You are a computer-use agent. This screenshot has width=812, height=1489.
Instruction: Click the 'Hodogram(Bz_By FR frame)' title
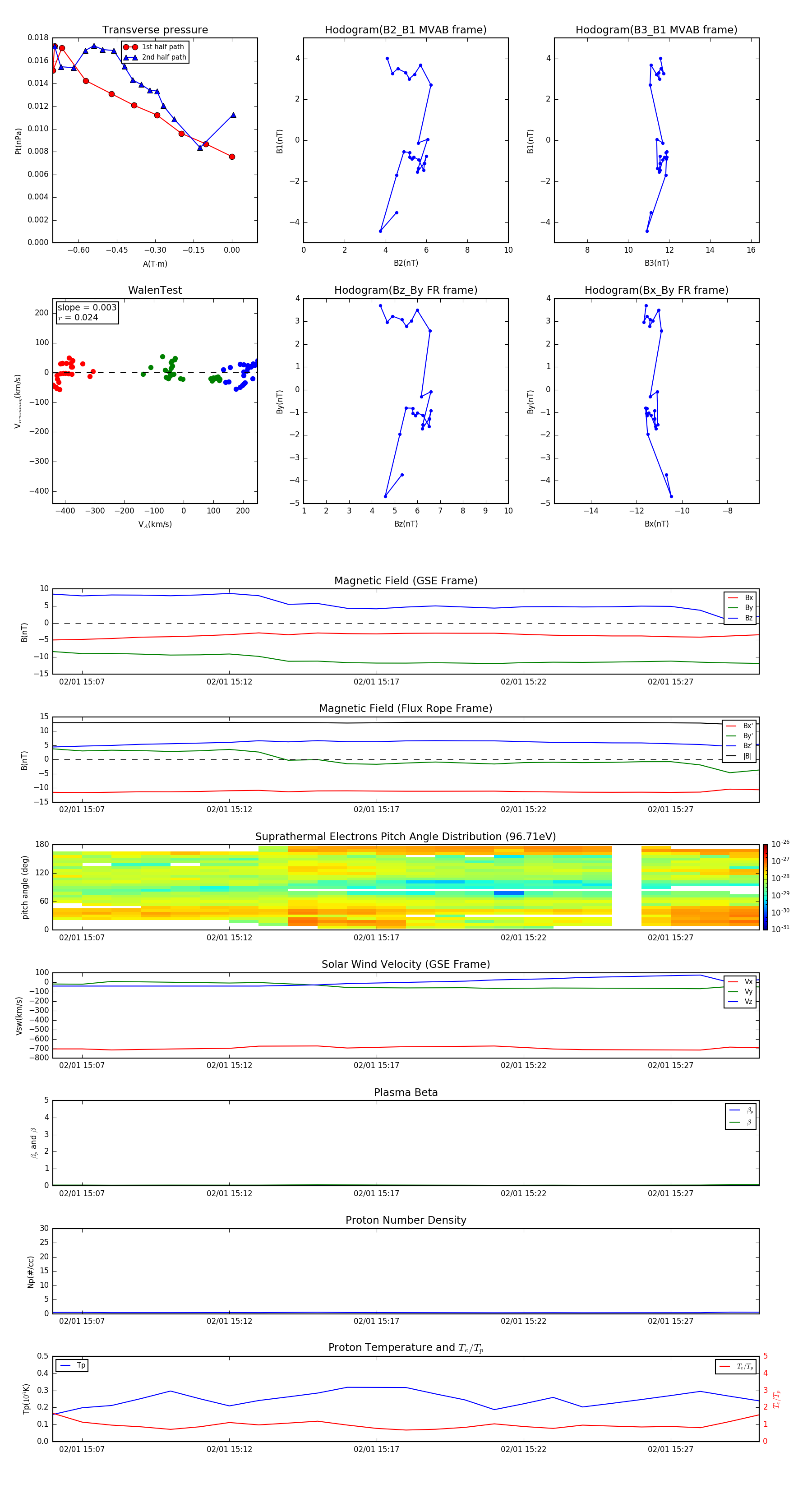tap(406, 290)
